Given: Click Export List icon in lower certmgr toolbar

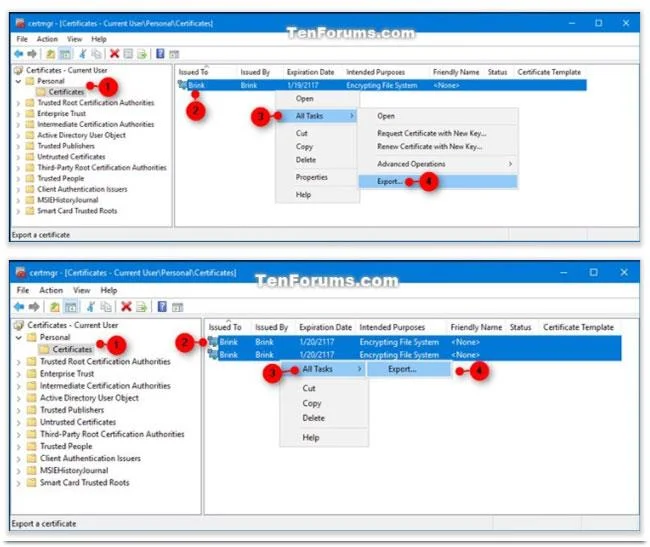Looking at the screenshot, I should pyautogui.click(x=141, y=307).
